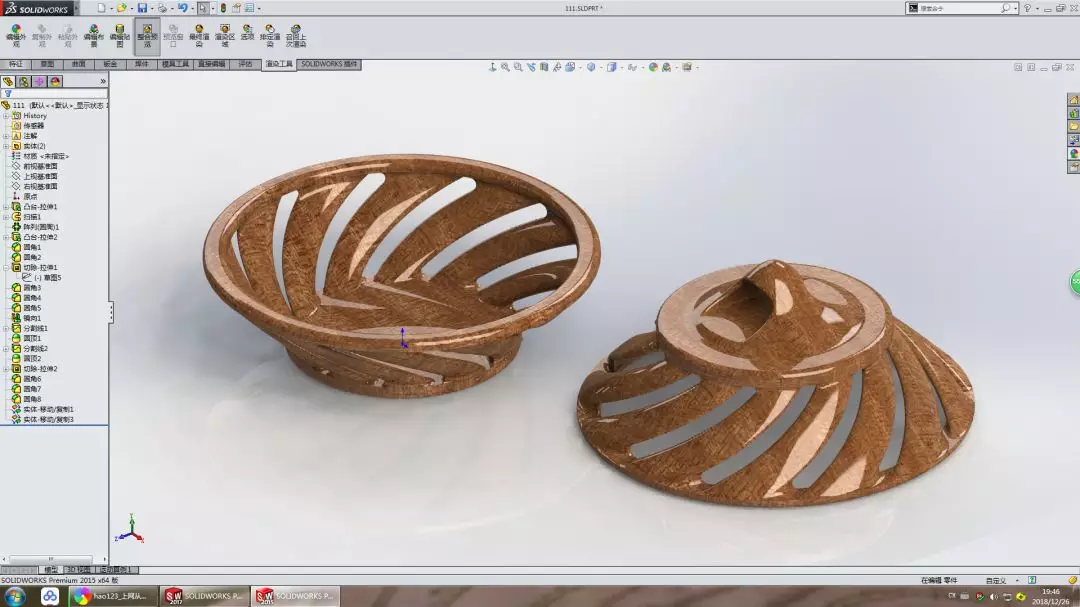The width and height of the screenshot is (1080, 607).
Task: Select 扫描1 sweep feature
Action: [x=26, y=217]
